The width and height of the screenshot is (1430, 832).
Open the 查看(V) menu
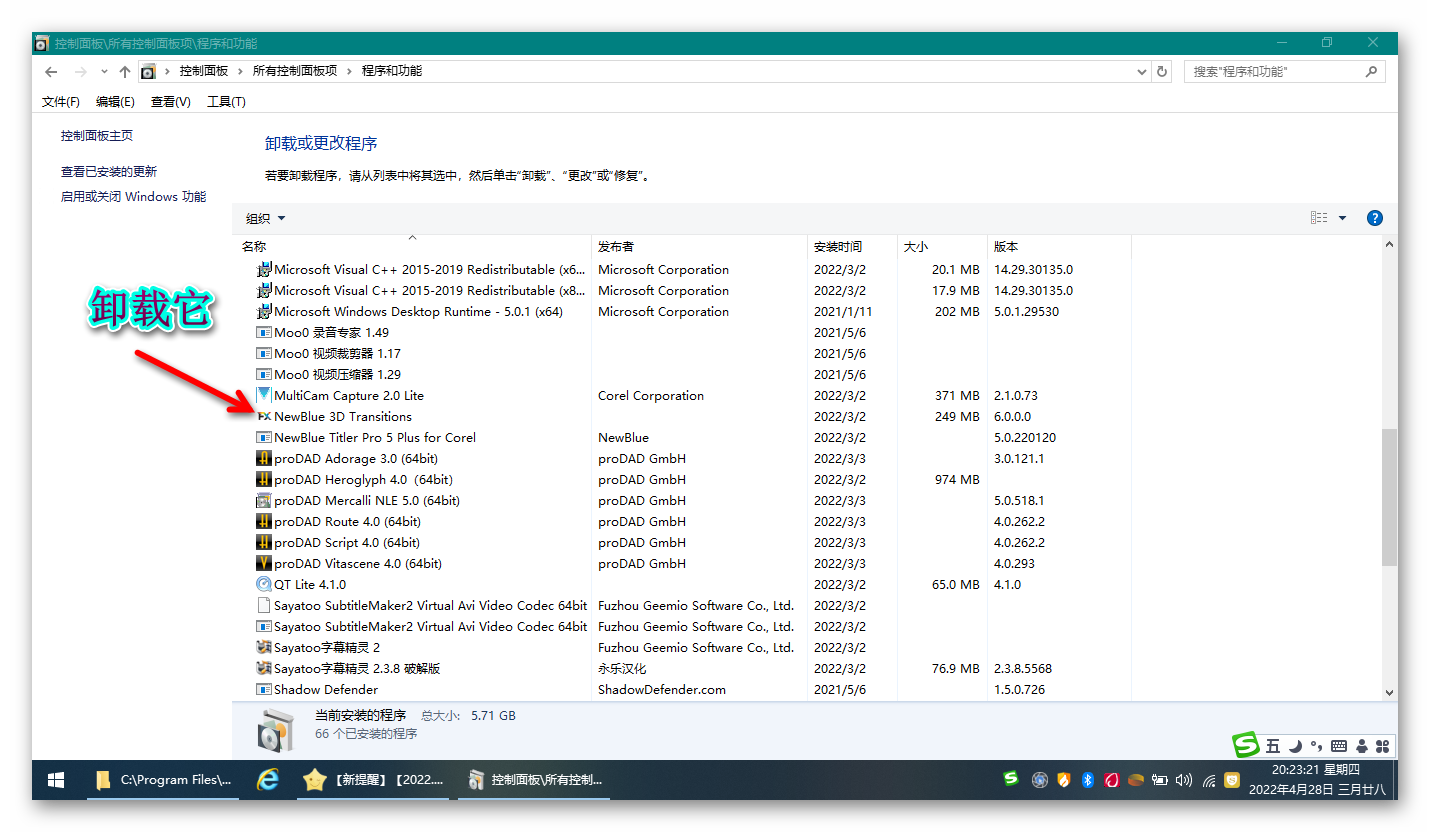tap(171, 102)
